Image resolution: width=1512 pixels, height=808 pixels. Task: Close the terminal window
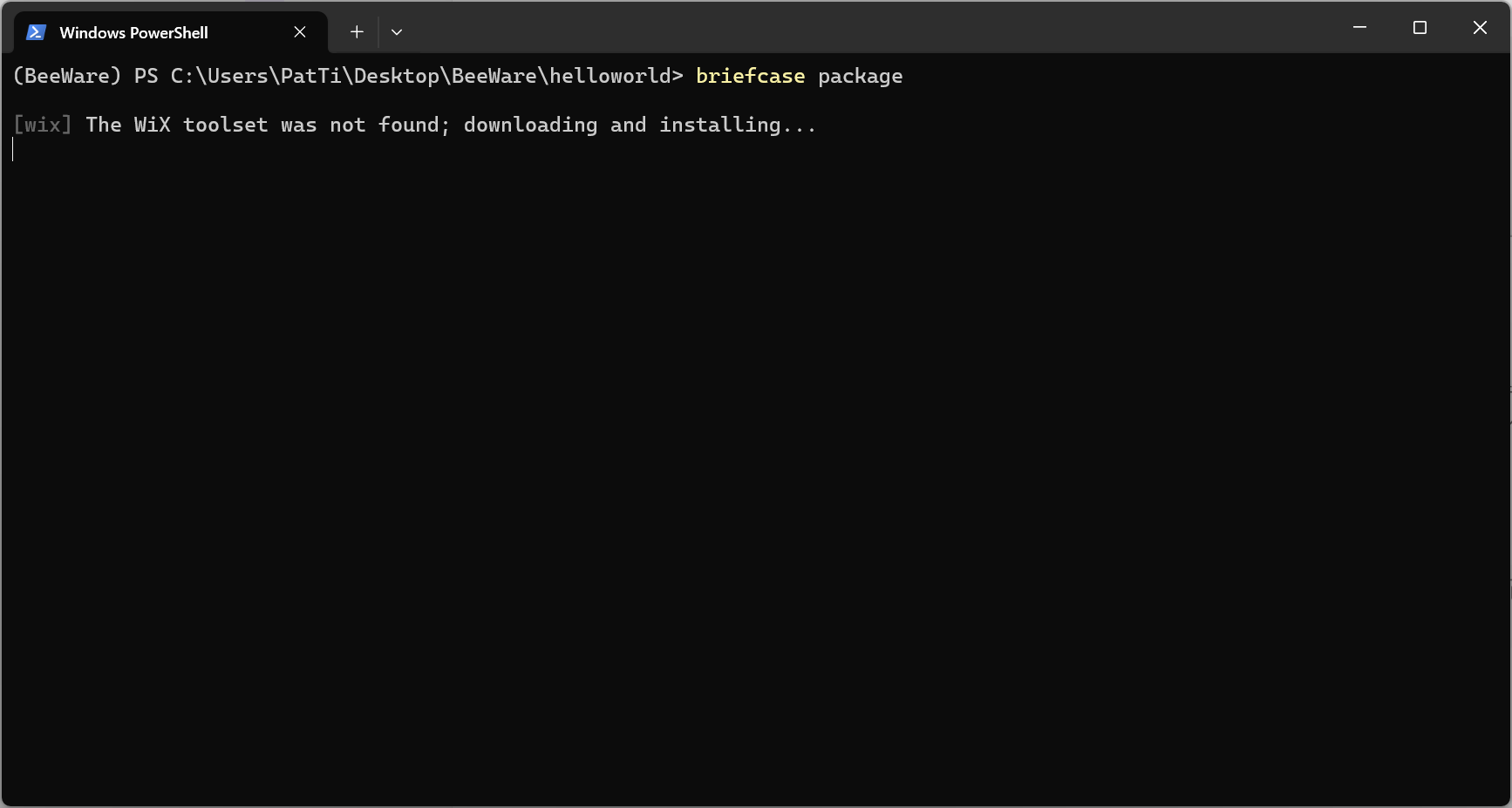tap(1480, 28)
